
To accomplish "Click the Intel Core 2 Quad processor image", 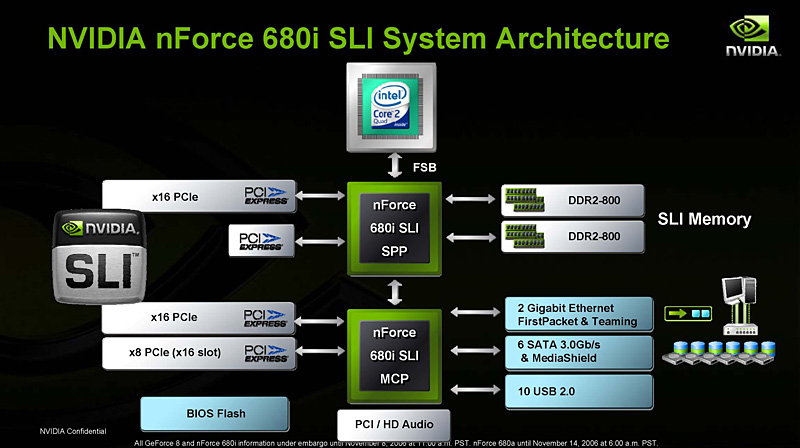I will tap(391, 107).
